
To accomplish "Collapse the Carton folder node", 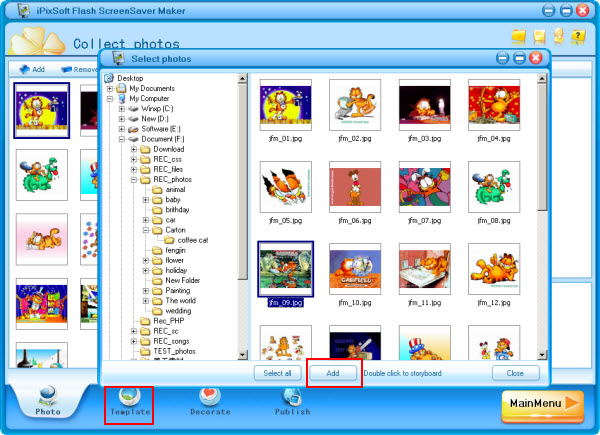I will point(146,230).
